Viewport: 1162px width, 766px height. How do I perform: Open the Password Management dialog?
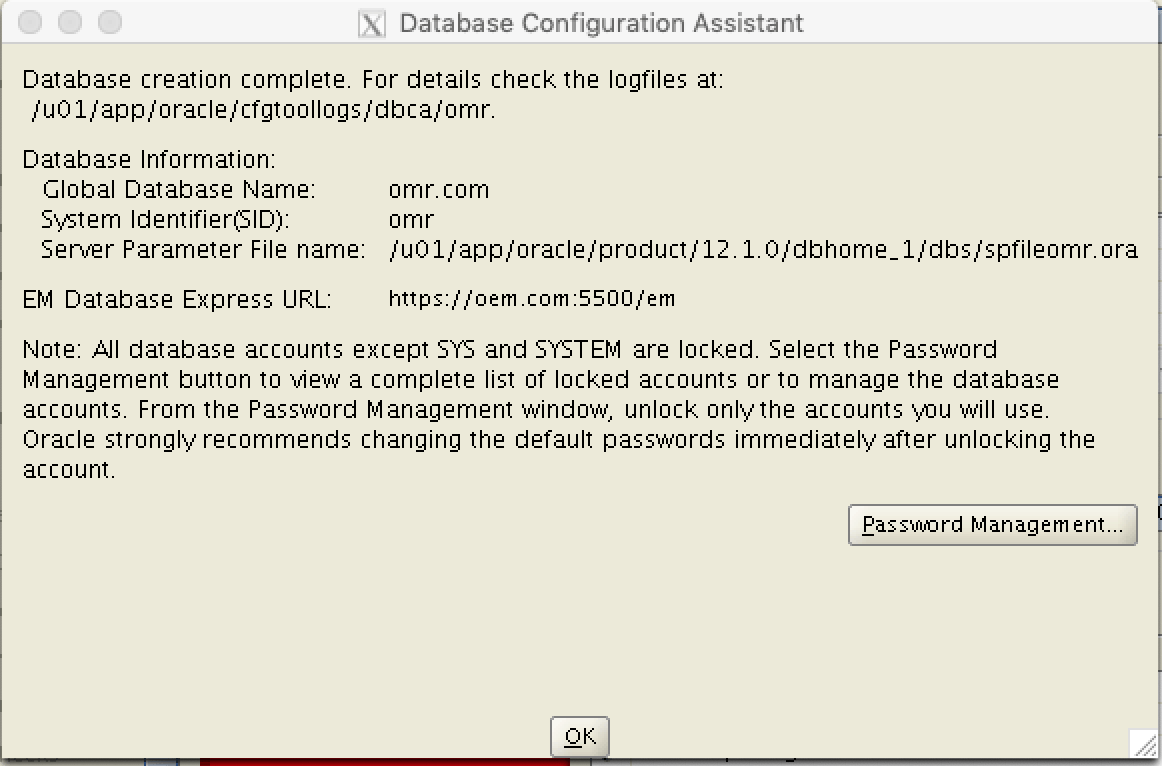[992, 525]
